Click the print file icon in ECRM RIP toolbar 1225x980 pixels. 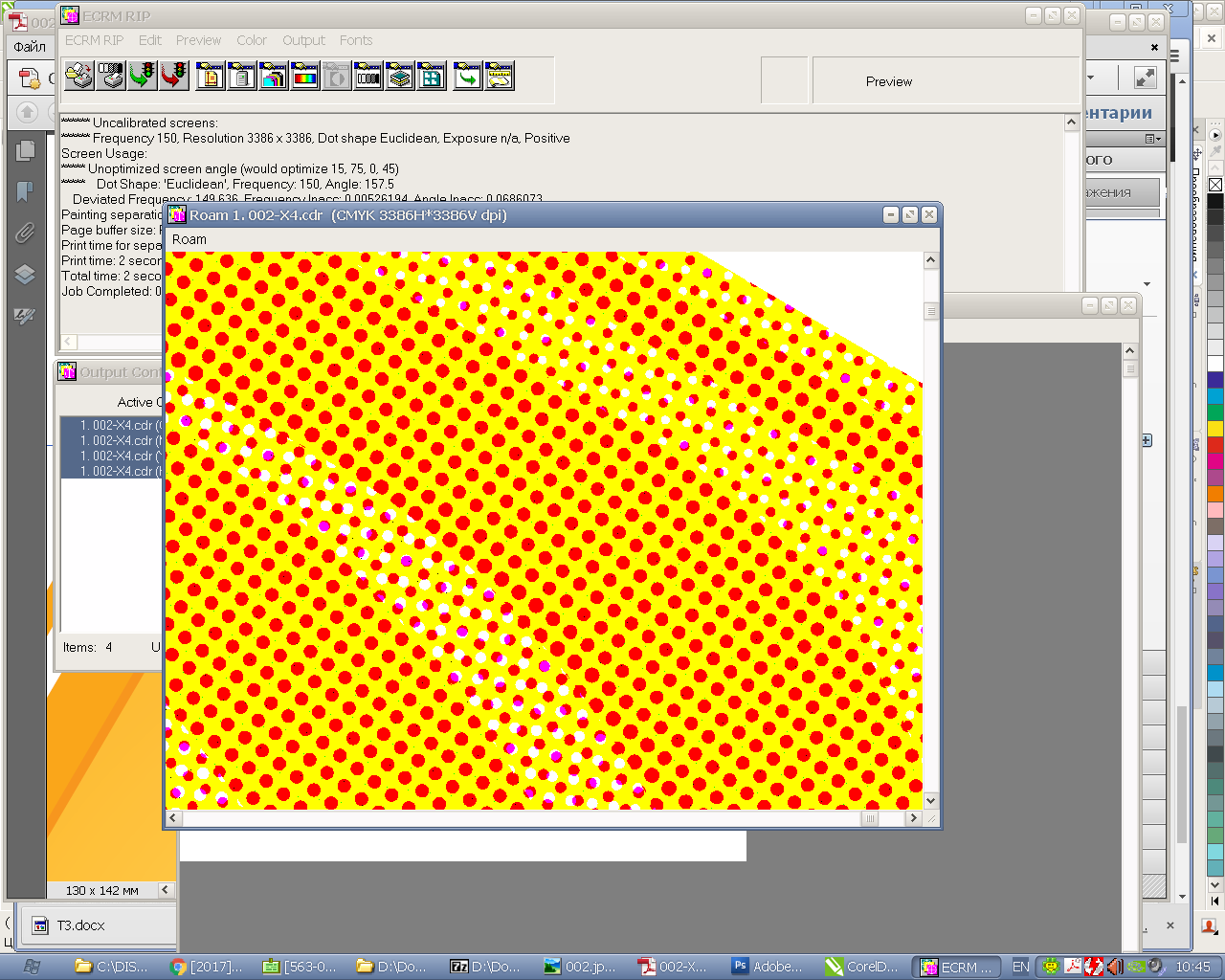pyautogui.click(x=79, y=76)
